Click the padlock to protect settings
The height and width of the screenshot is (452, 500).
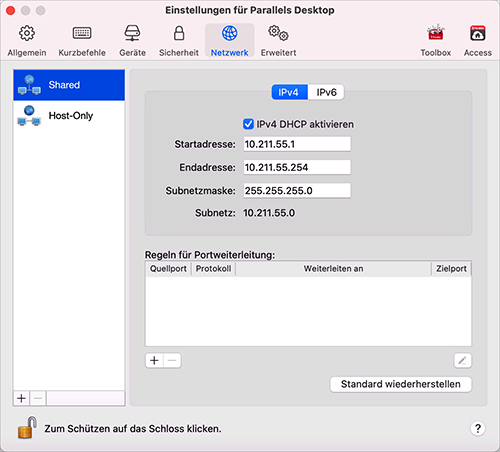(x=27, y=427)
